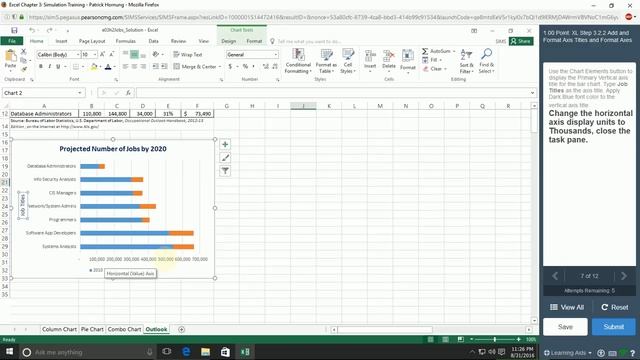Image resolution: width=640 pixels, height=360 pixels.
Task: Click Increase Decimal icon
Action: [x=266, y=67]
